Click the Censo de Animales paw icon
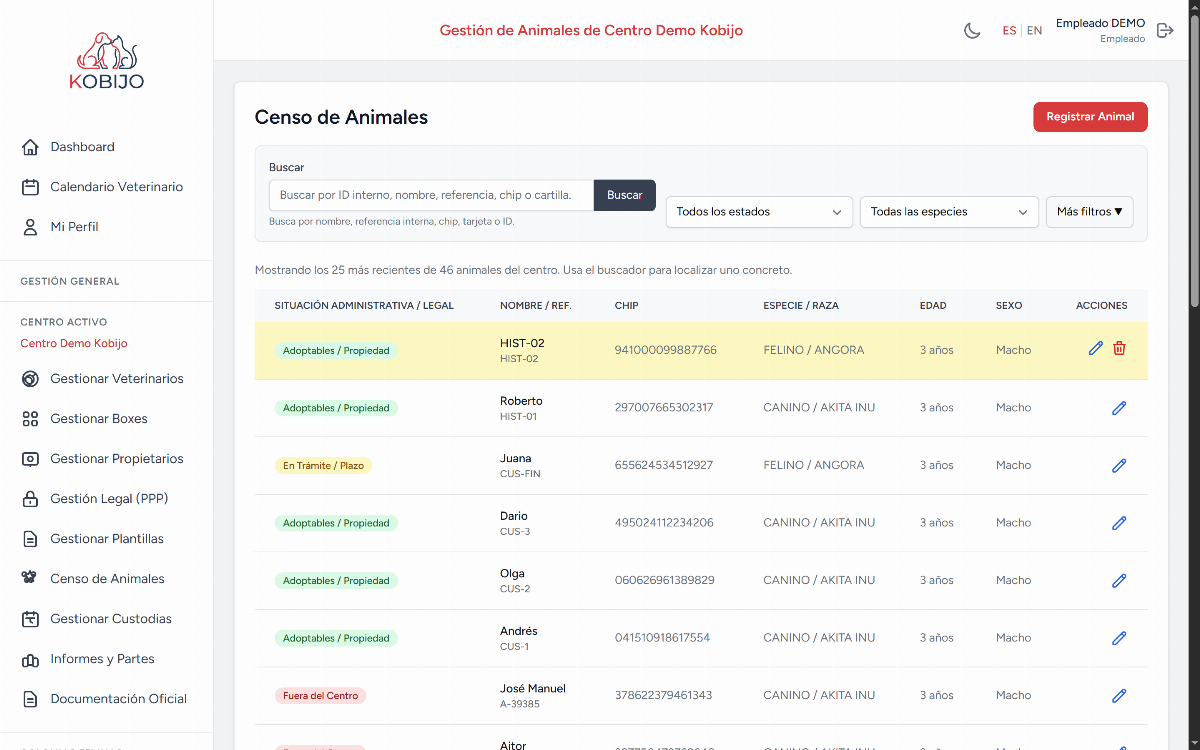The height and width of the screenshot is (750, 1200). coord(30,578)
